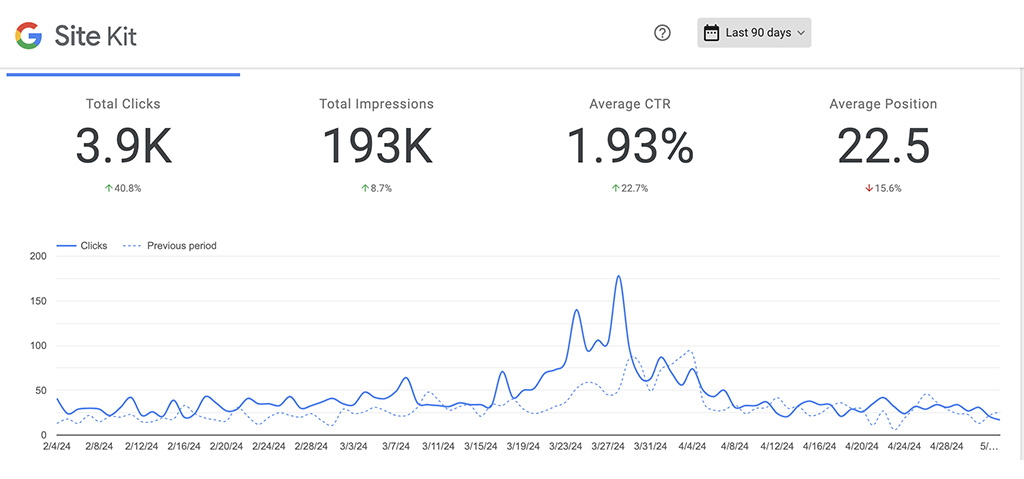The width and height of the screenshot is (1024, 479).
Task: Click the green up arrow beside 40.8%
Action: [x=110, y=188]
